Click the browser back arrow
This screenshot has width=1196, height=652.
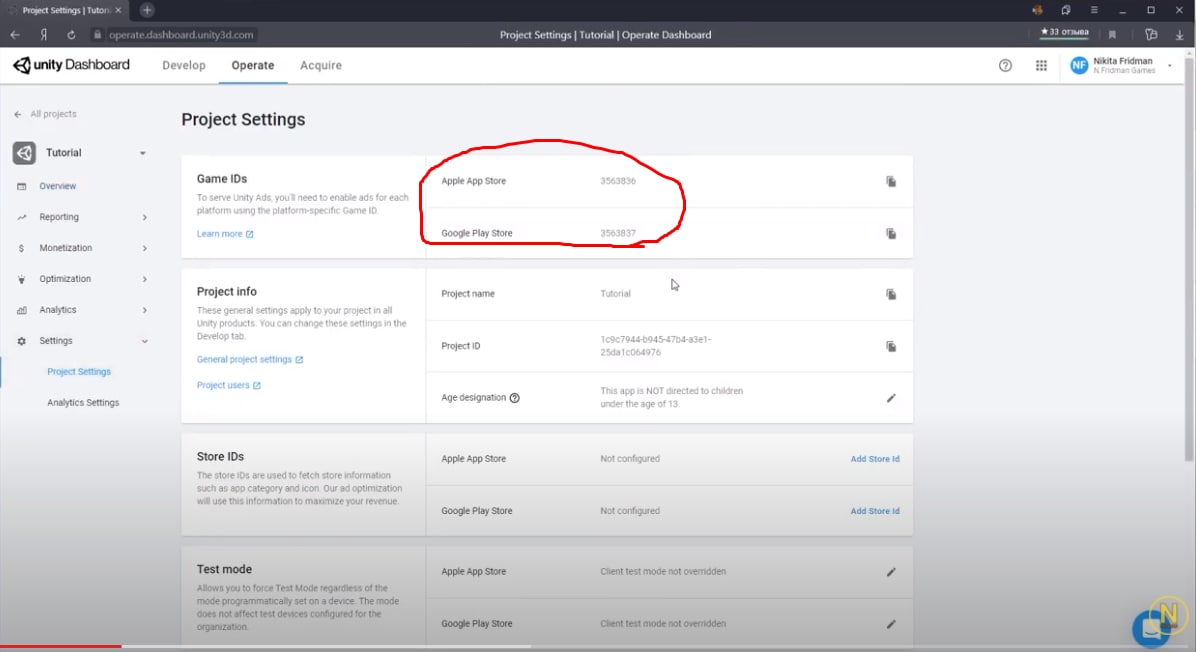coord(15,34)
